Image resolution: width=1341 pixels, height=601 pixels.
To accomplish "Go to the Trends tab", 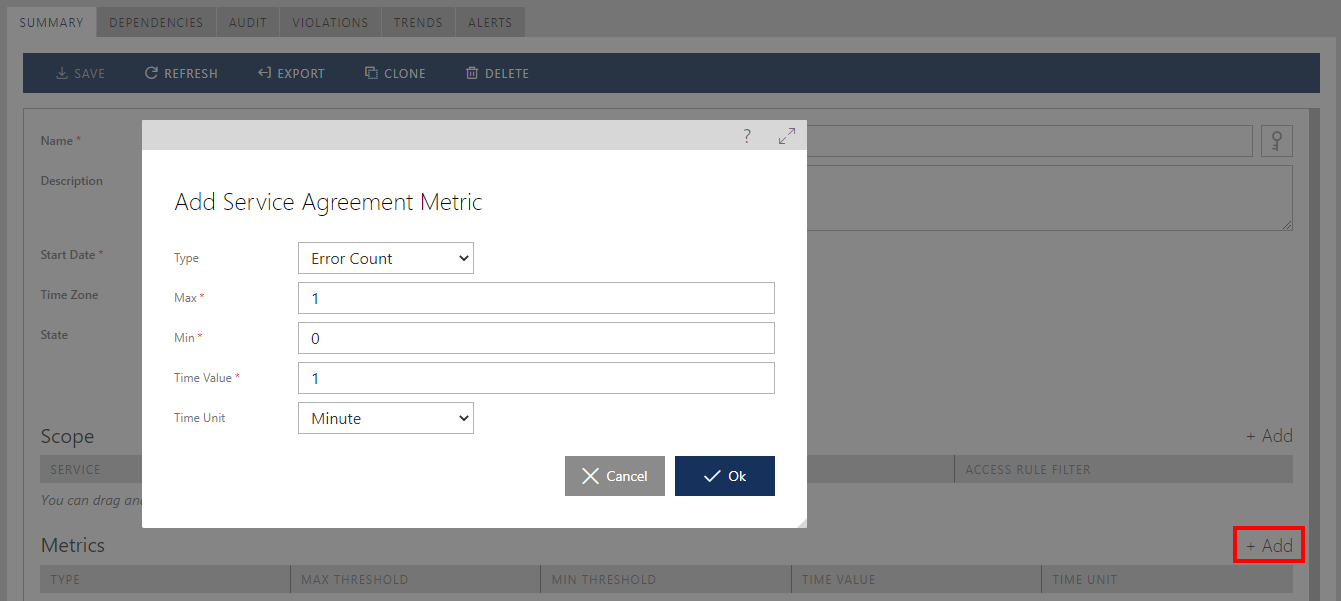I will (417, 22).
